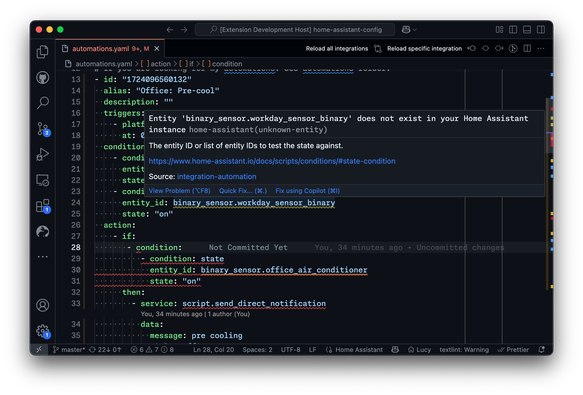Image resolution: width=583 pixels, height=395 pixels.
Task: Click the action breadcrumb segment
Action: 161,64
